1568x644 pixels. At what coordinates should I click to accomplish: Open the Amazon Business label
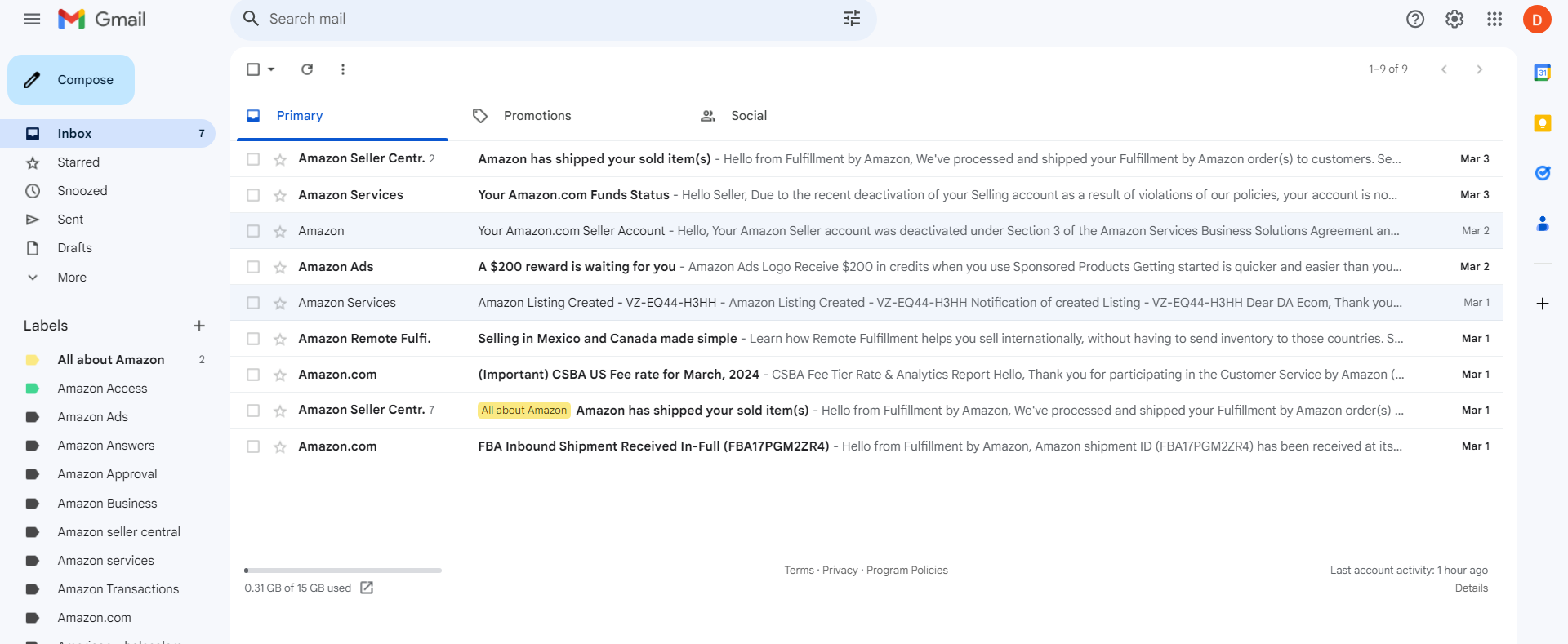(x=108, y=504)
